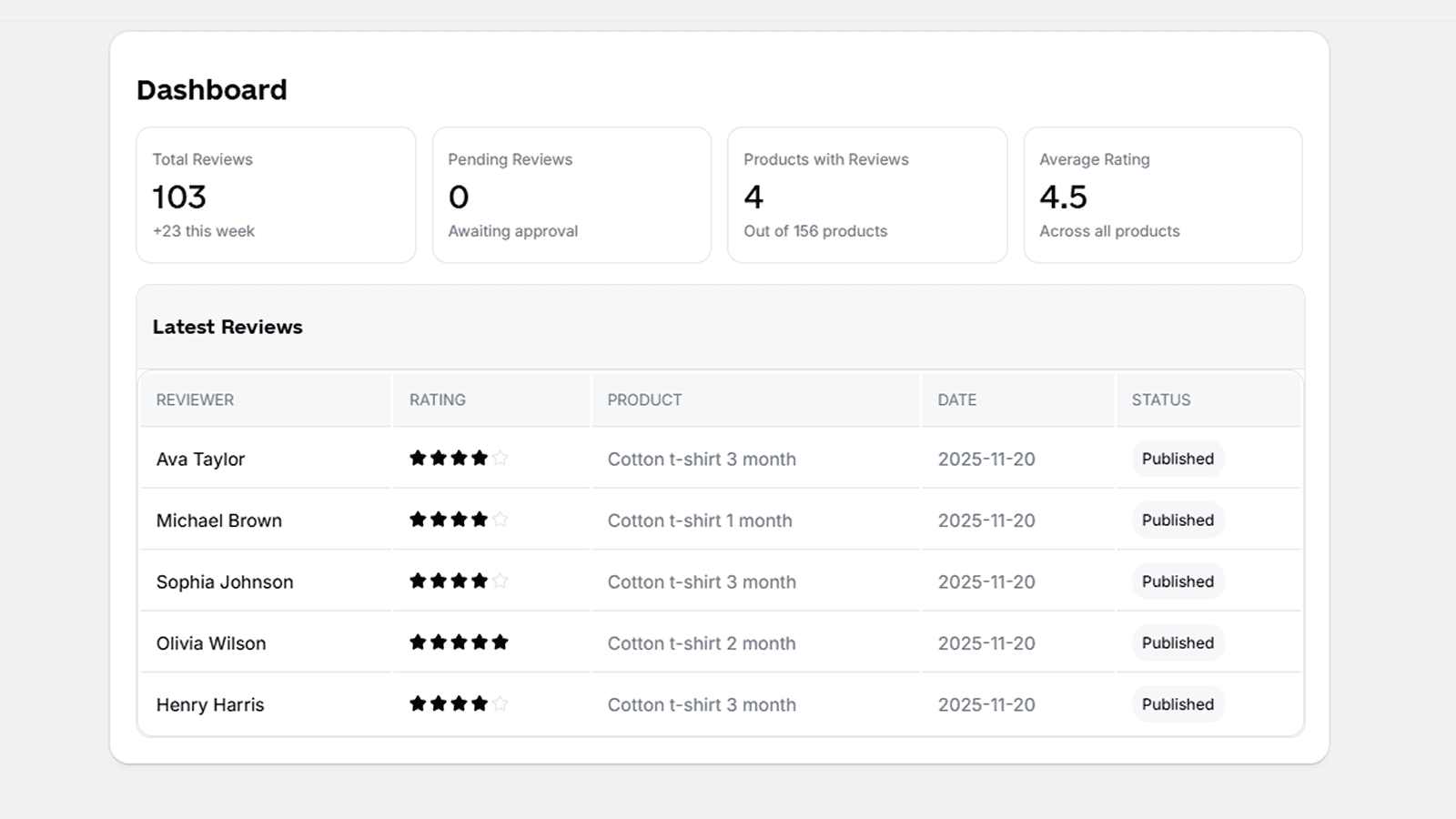The width and height of the screenshot is (1456, 819).
Task: Select the Products with Reviews card
Action: click(x=867, y=195)
